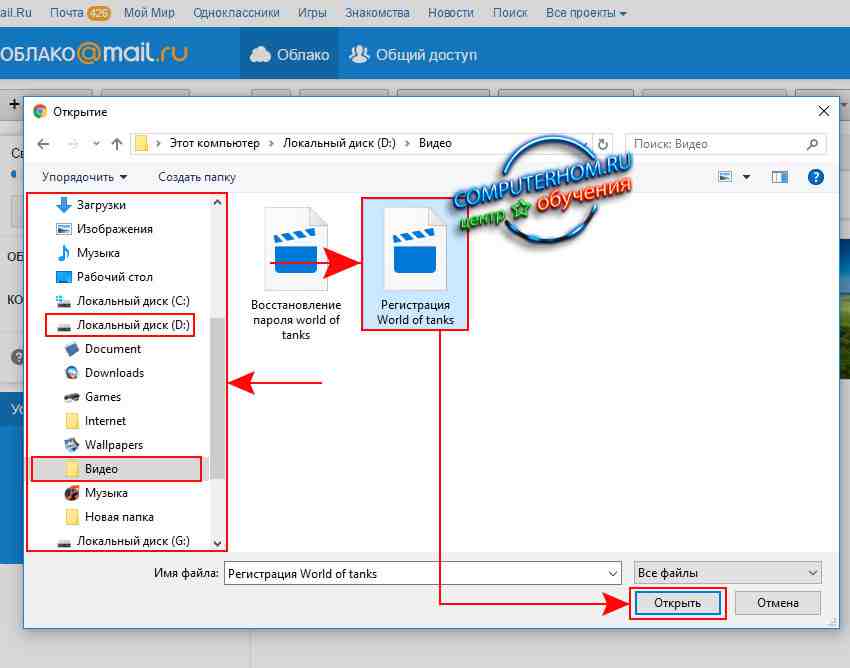Select 'Изображения' in the navigation tree
This screenshot has width=850, height=668.
point(114,229)
